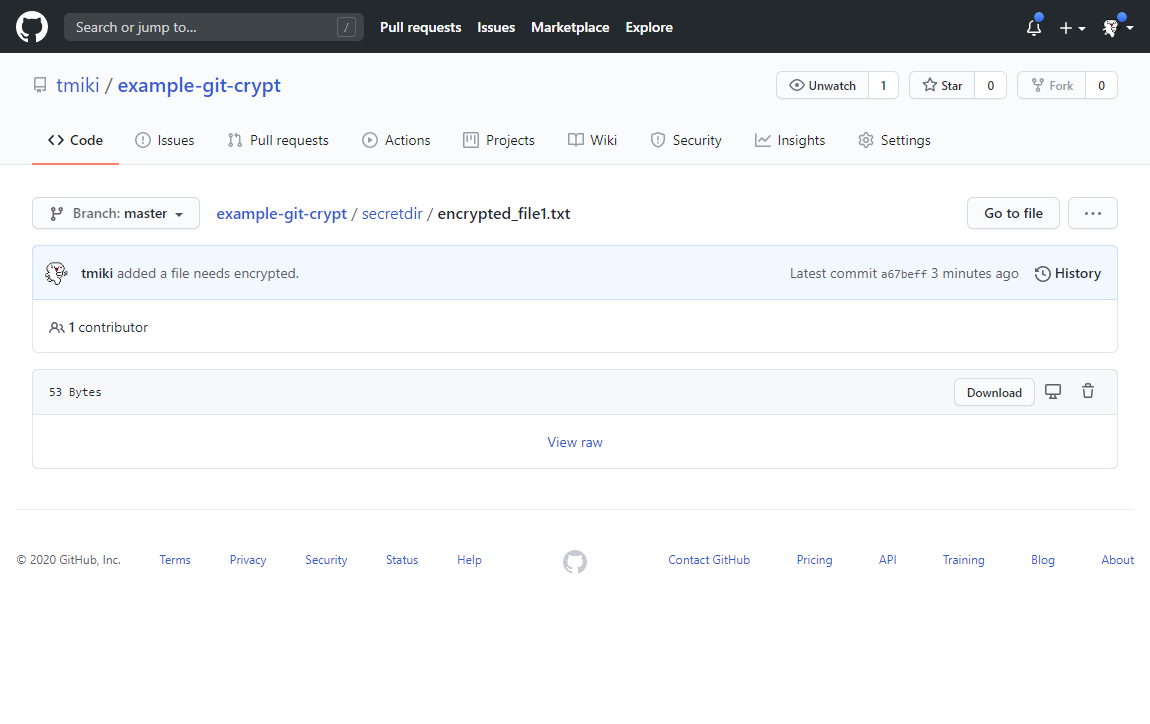Open the Wiki tab
This screenshot has height=724, width=1150.
593,140
